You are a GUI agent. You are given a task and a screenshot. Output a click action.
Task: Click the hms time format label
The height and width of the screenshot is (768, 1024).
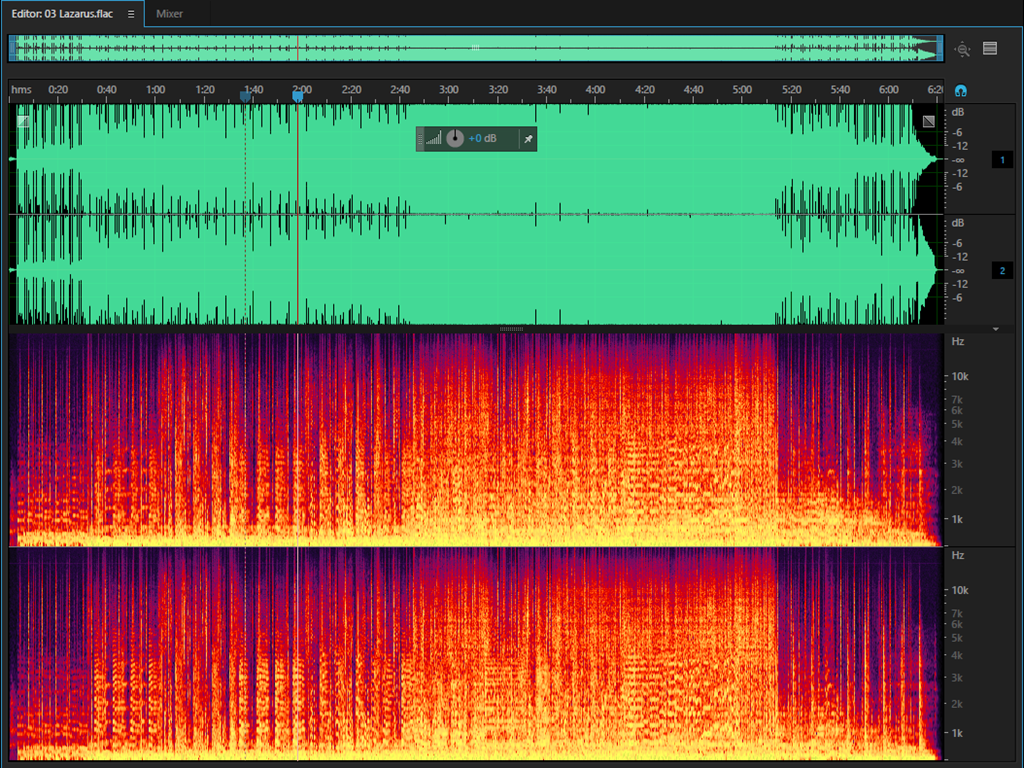tap(21, 90)
